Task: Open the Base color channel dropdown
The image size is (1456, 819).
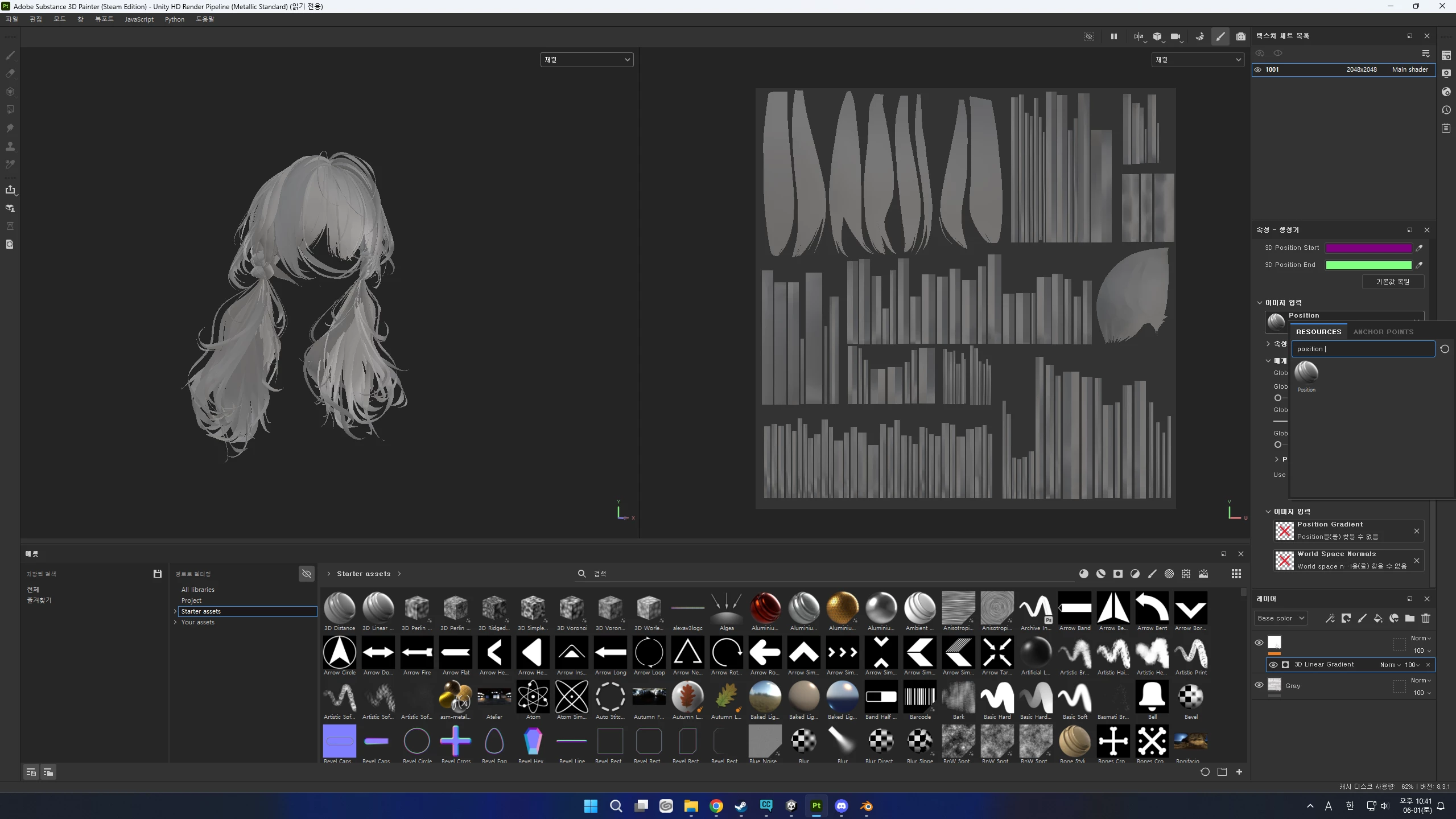Action: (x=1281, y=618)
